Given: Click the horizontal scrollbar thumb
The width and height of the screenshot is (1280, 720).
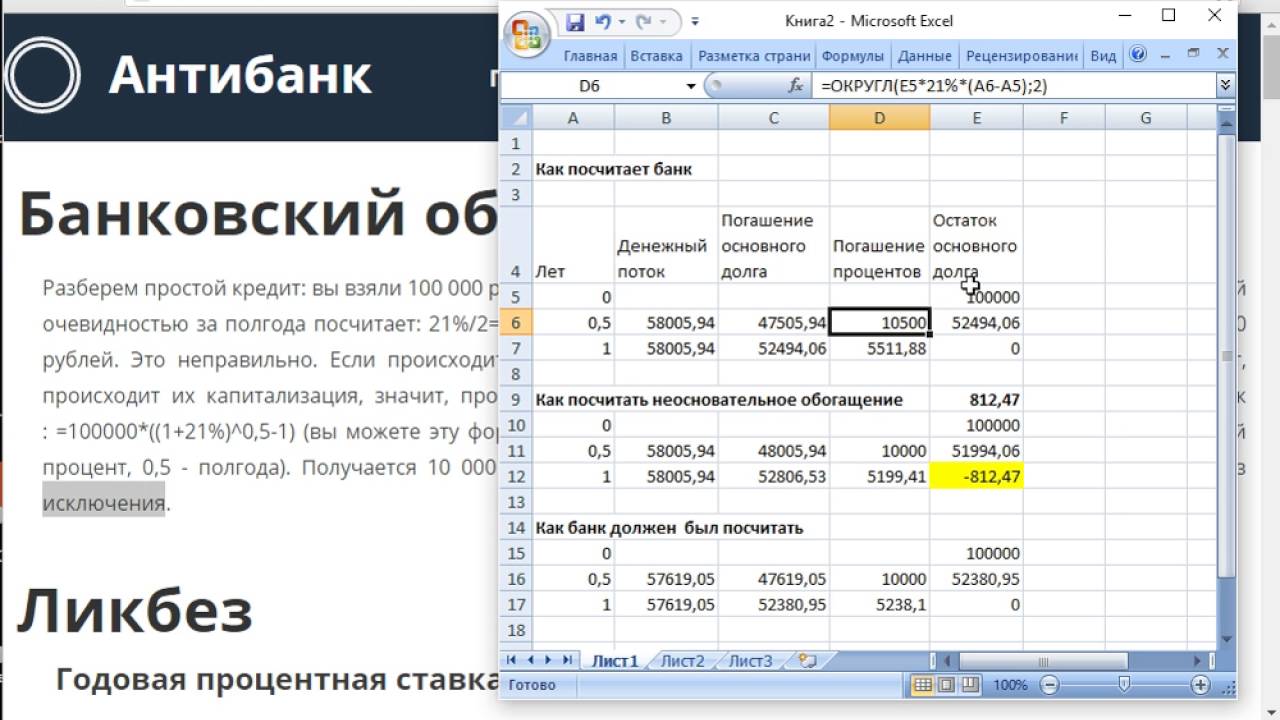Looking at the screenshot, I should pyautogui.click(x=1045, y=661).
